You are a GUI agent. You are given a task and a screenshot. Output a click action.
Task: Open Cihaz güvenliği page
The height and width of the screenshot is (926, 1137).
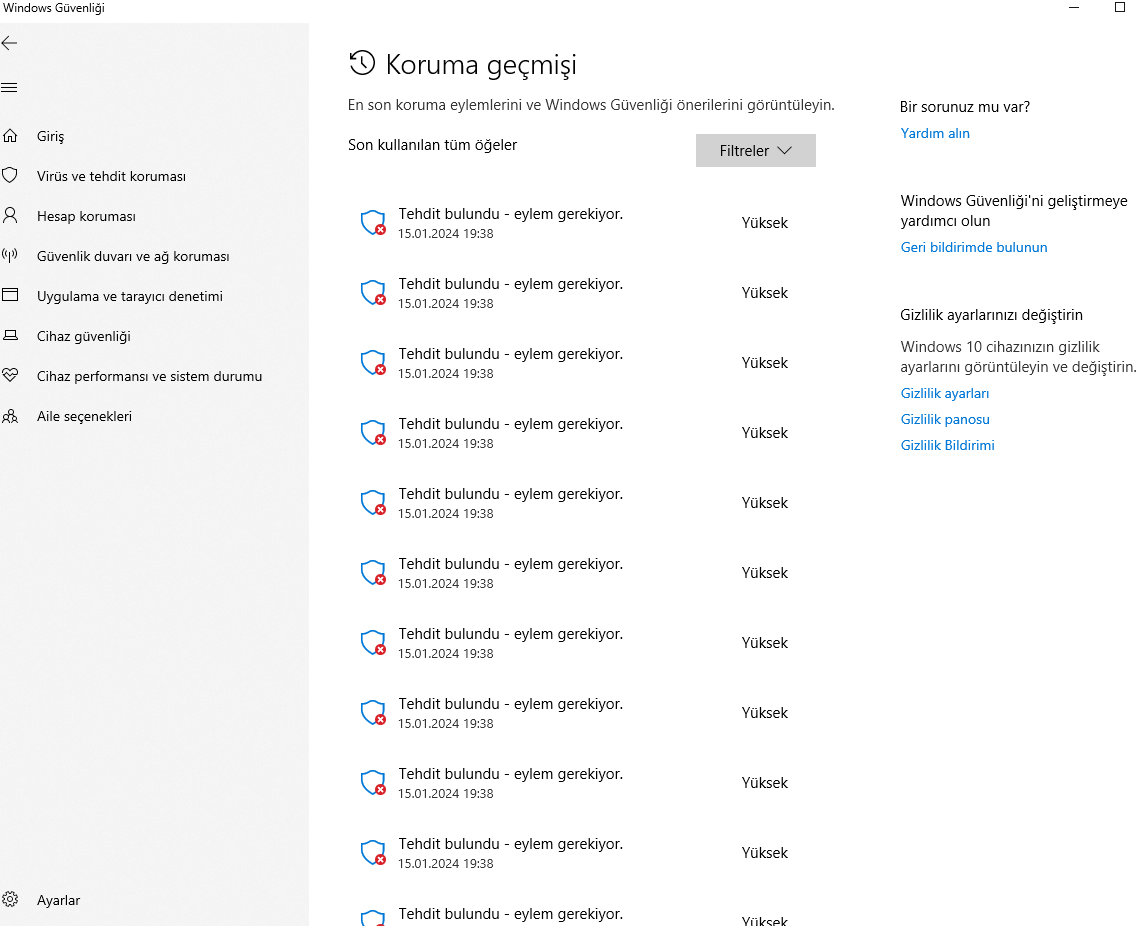[83, 336]
